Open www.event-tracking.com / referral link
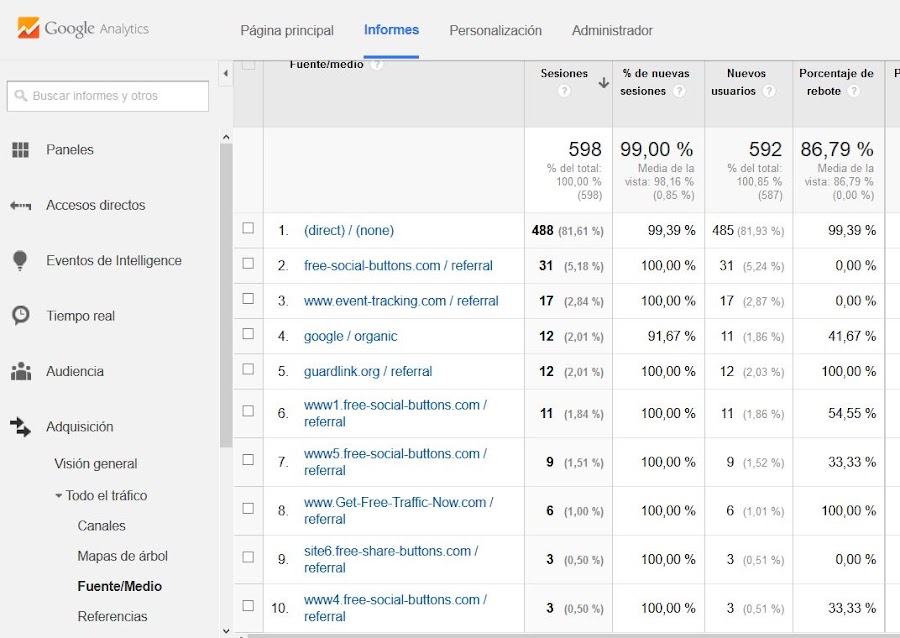Image resolution: width=900 pixels, height=638 pixels. 401,301
